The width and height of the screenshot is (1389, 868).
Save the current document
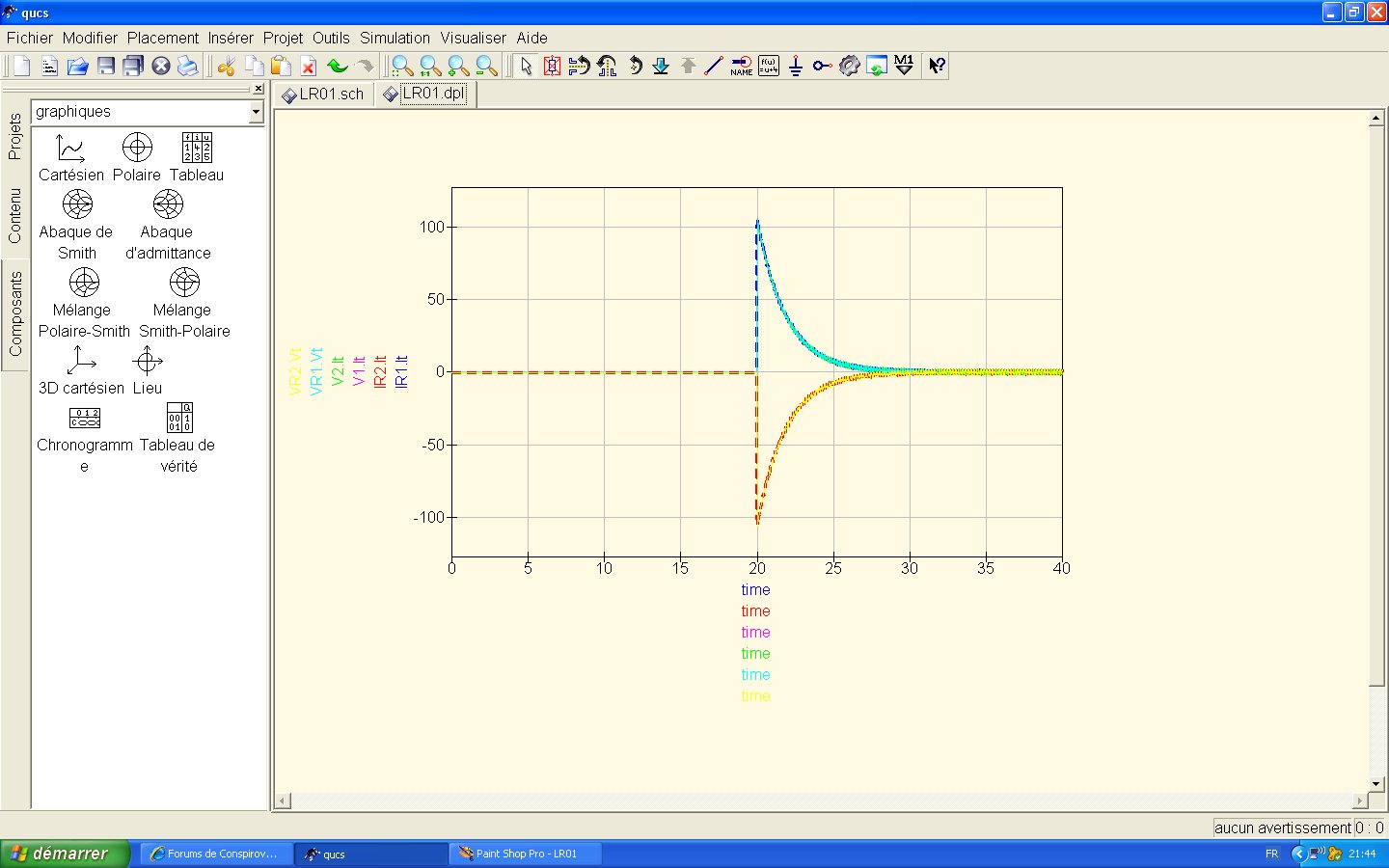pyautogui.click(x=105, y=66)
